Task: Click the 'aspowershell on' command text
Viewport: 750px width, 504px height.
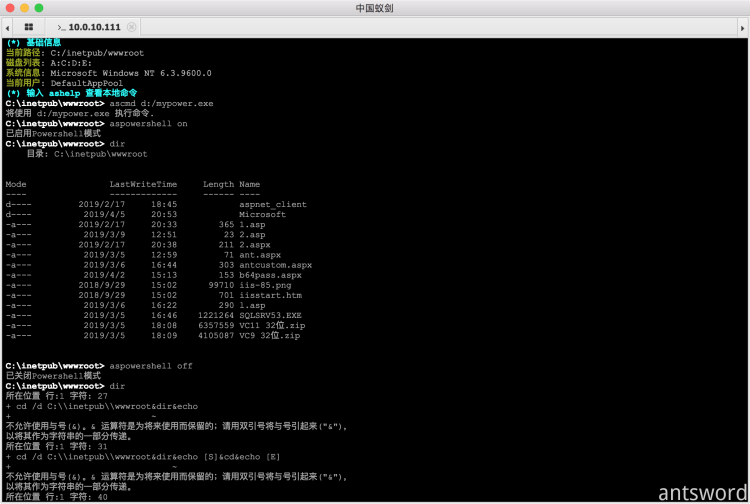Action: pyautogui.click(x=148, y=124)
